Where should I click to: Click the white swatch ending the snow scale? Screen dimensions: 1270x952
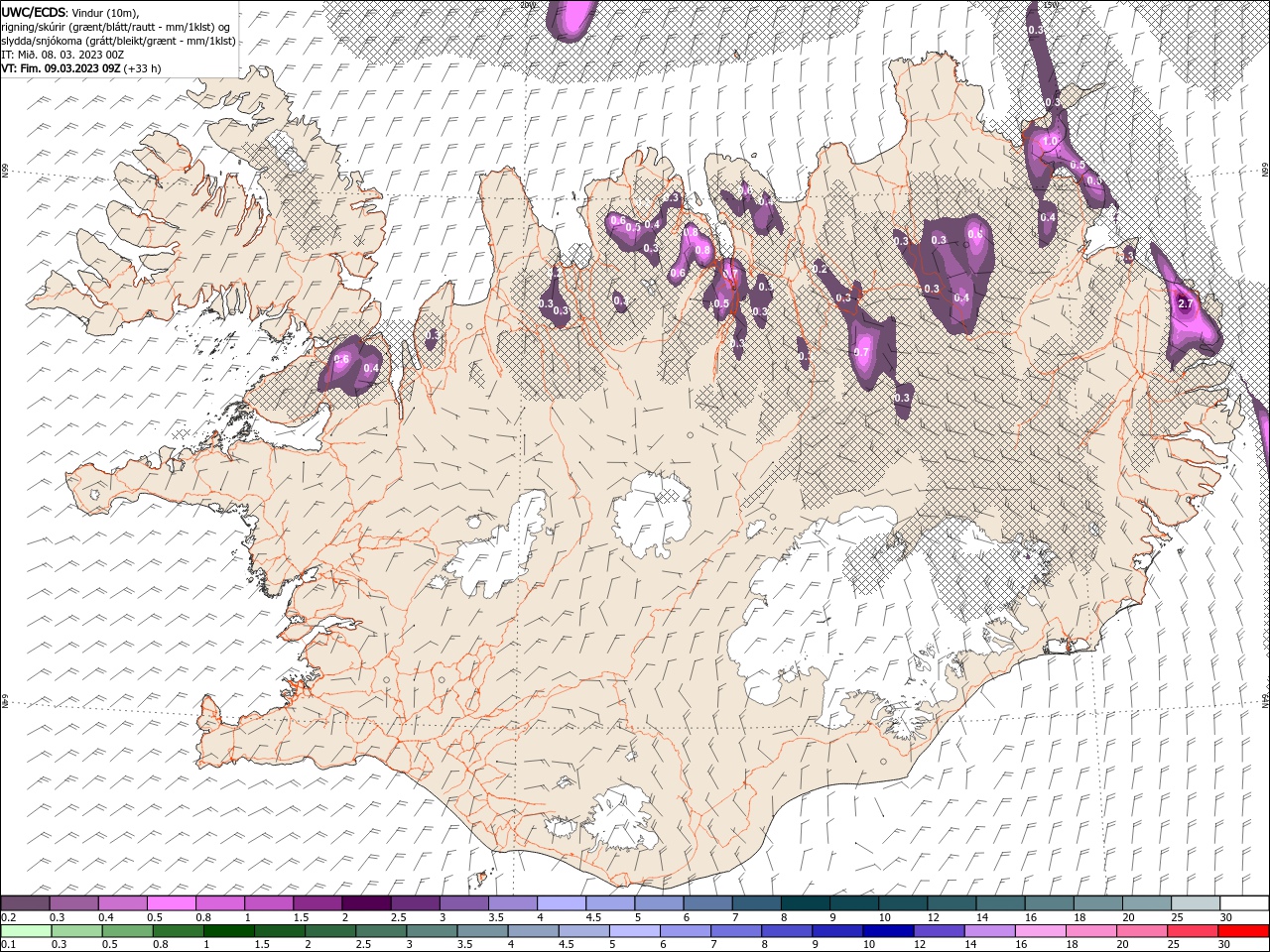(1243, 903)
